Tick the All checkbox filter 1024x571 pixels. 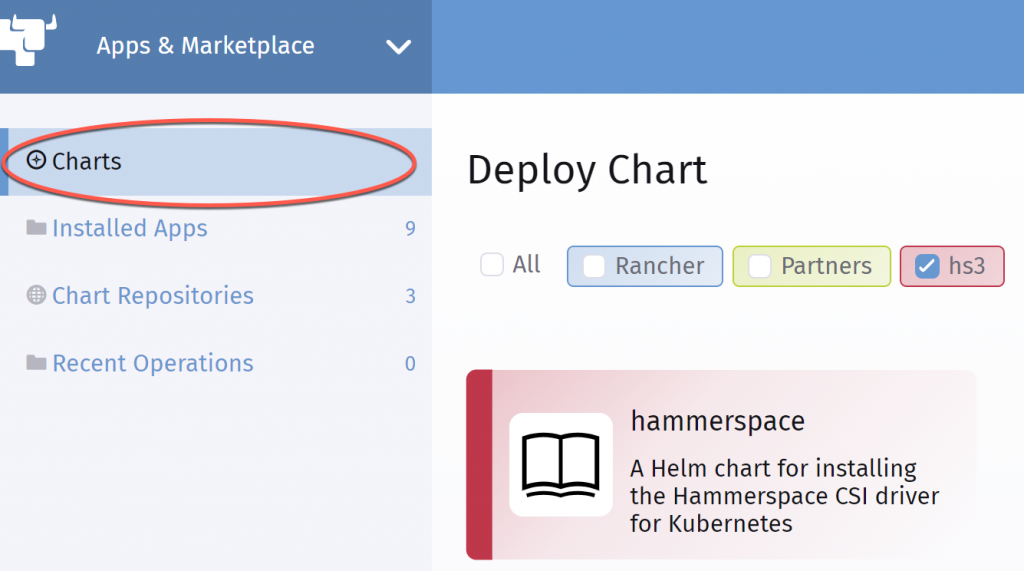coord(492,265)
